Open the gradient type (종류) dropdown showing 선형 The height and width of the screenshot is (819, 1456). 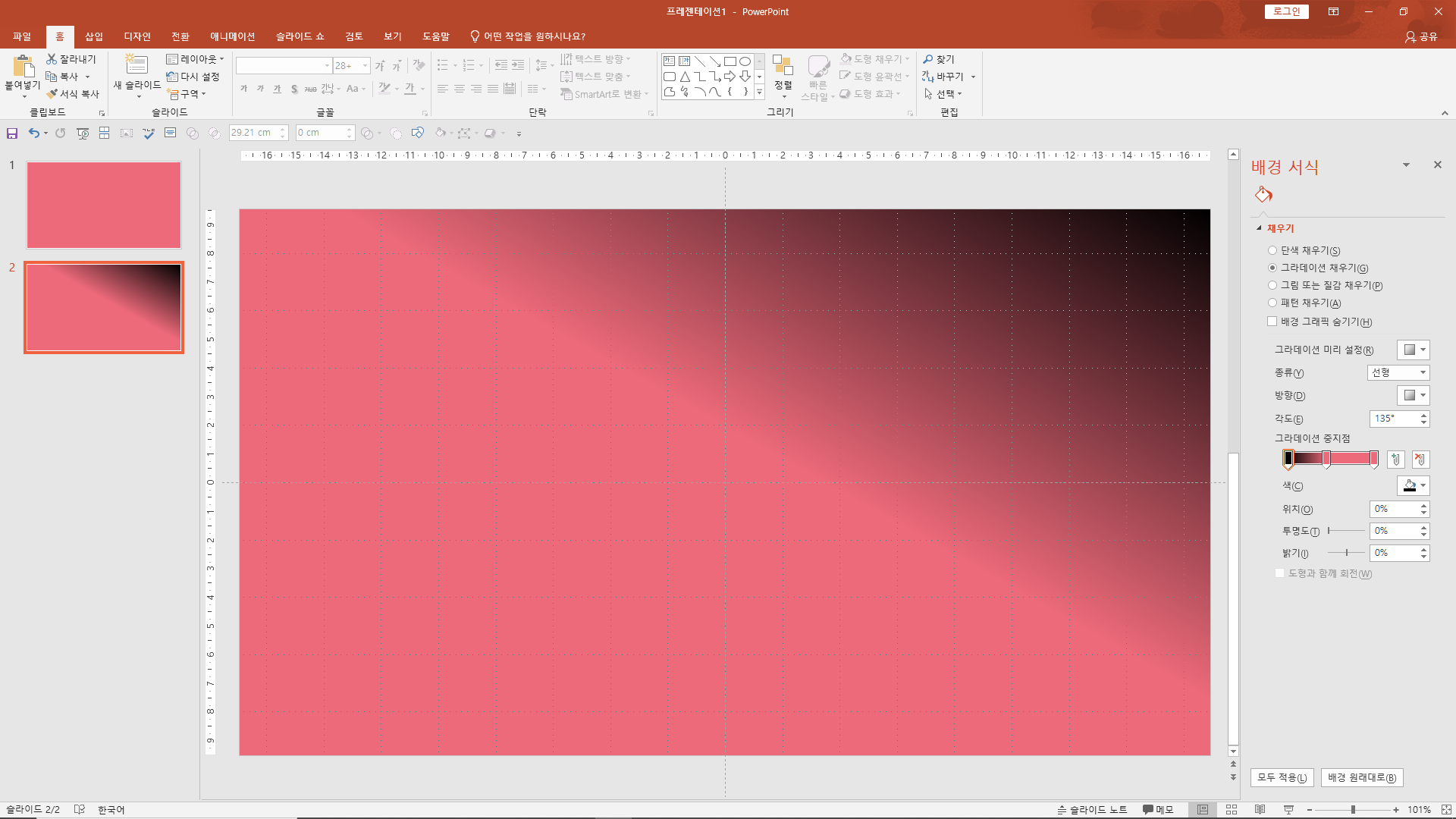click(1398, 372)
